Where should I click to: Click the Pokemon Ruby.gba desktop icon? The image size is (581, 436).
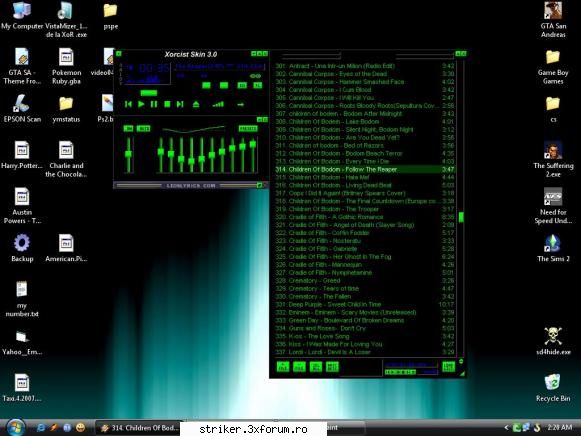[66, 66]
